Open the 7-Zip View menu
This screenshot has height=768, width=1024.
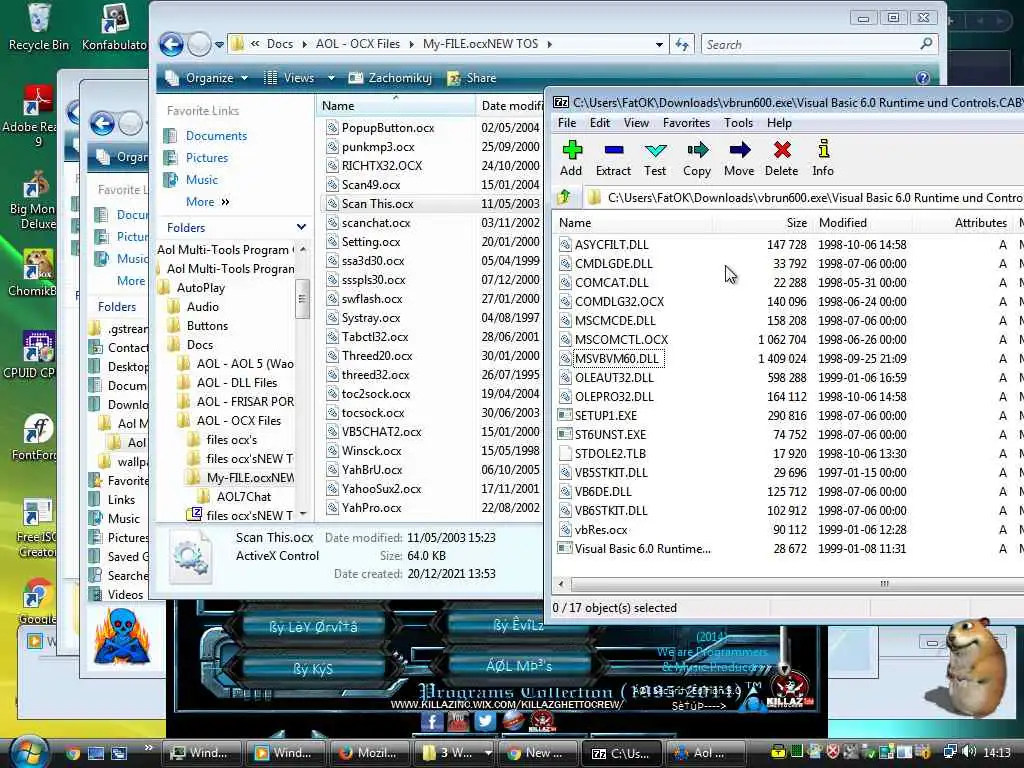point(636,123)
